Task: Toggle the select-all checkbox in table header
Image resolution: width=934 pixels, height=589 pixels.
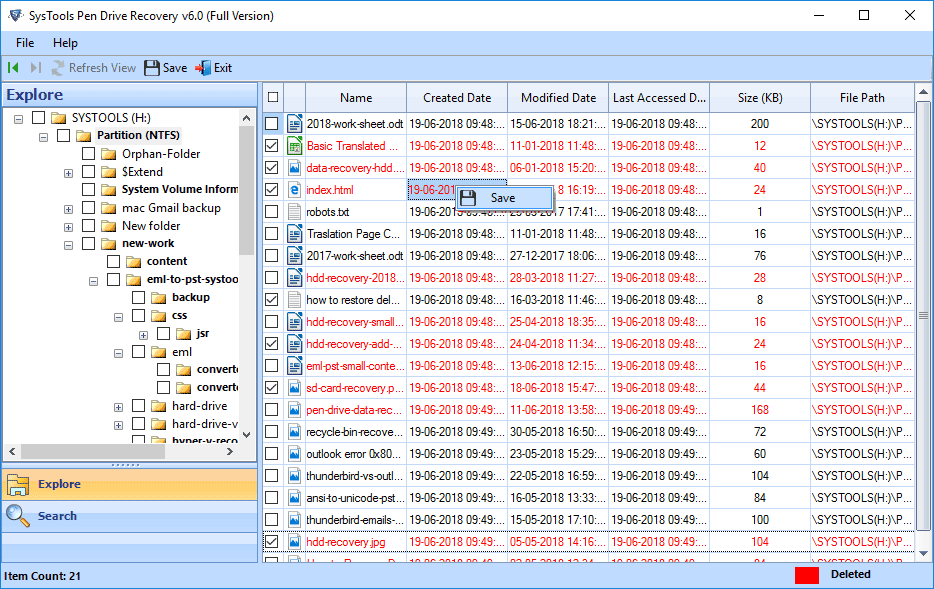Action: [272, 97]
